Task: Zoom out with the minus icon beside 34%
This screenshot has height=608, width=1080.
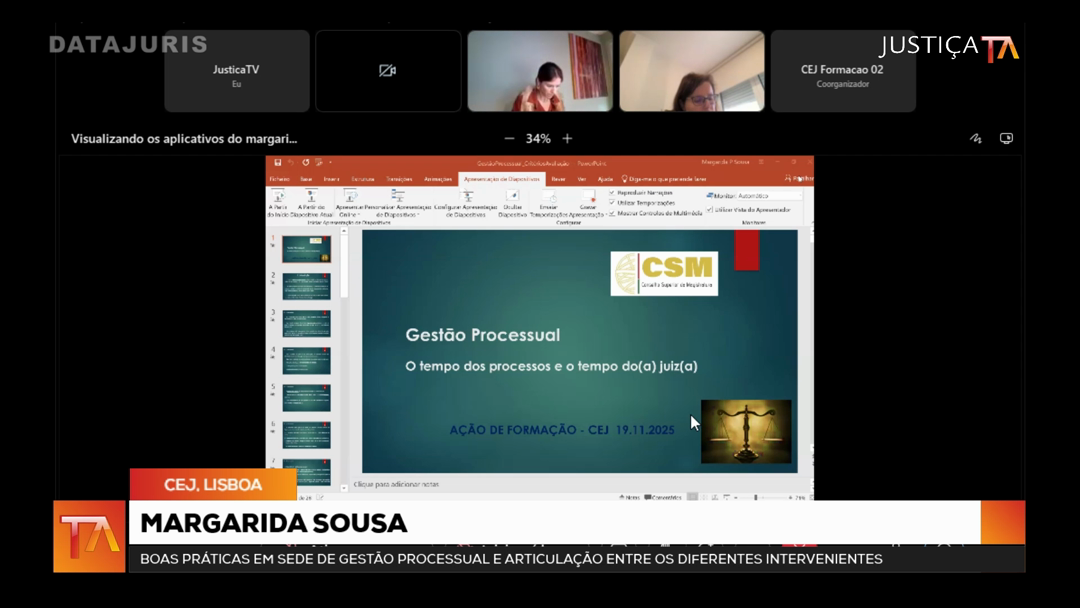Action: pyautogui.click(x=509, y=139)
